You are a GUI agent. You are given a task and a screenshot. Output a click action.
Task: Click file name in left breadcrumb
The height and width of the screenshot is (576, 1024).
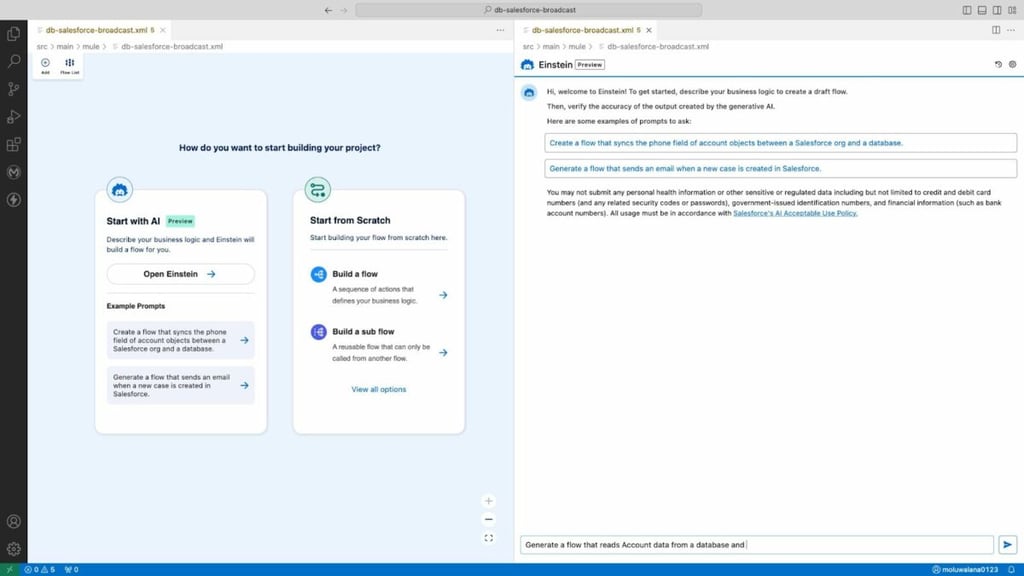[172, 46]
